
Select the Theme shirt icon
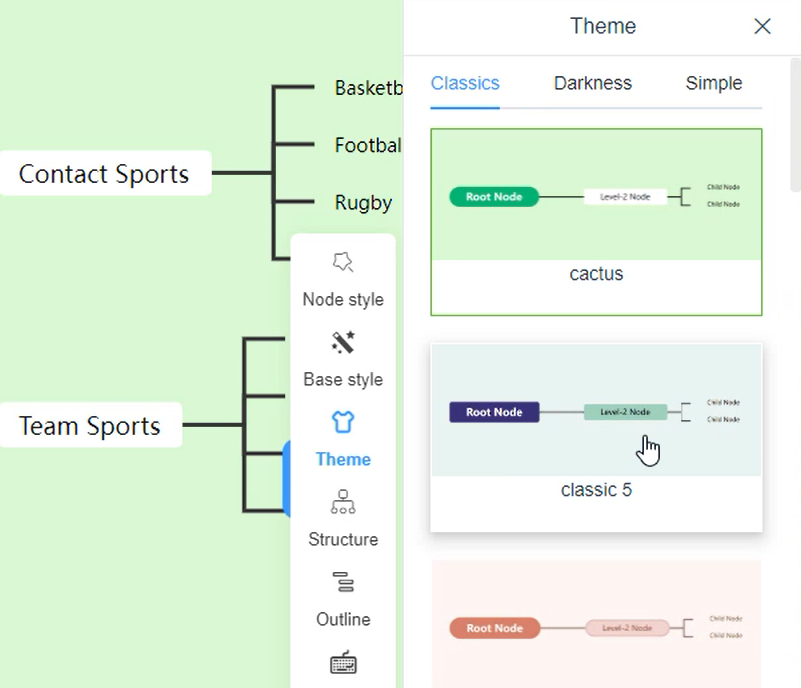coord(343,423)
